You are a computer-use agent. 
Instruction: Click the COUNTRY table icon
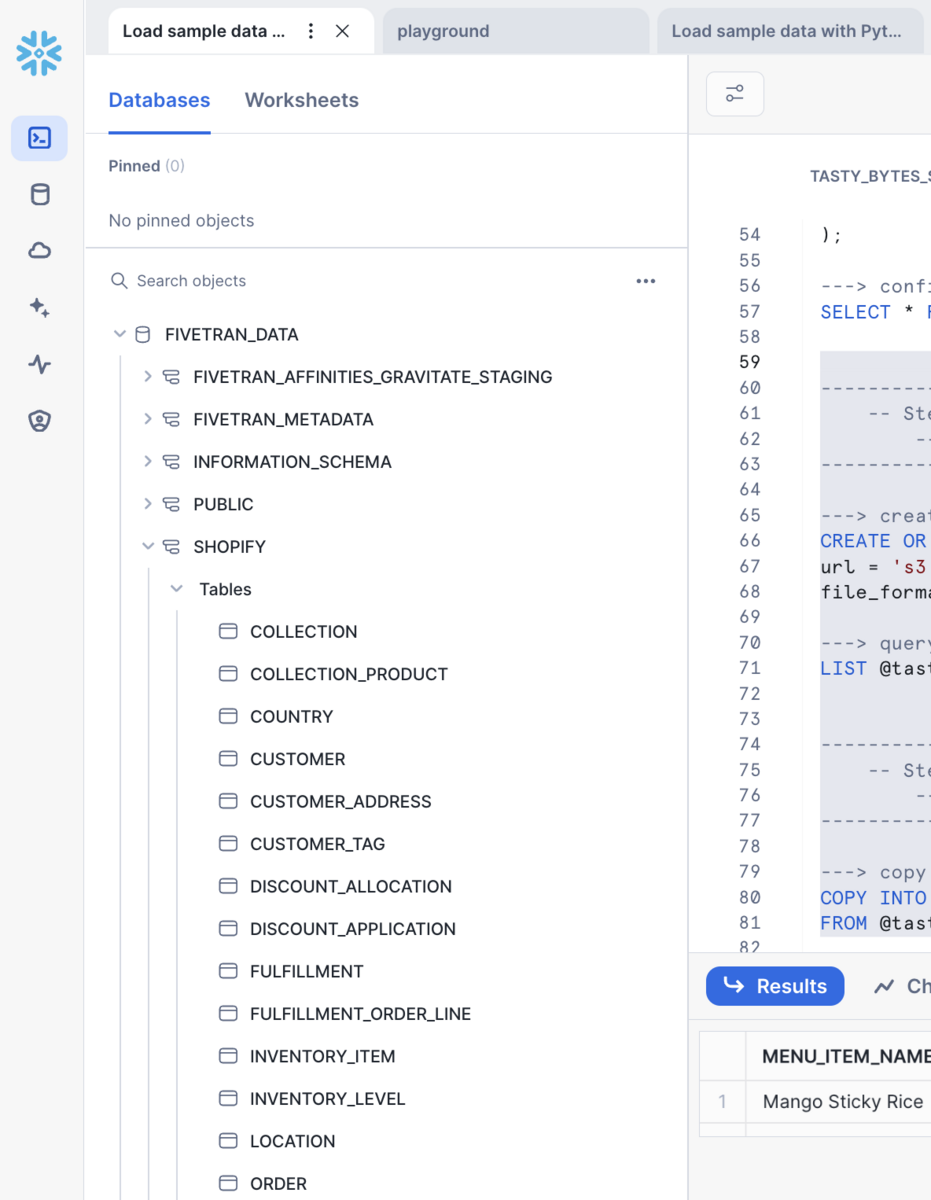[228, 716]
